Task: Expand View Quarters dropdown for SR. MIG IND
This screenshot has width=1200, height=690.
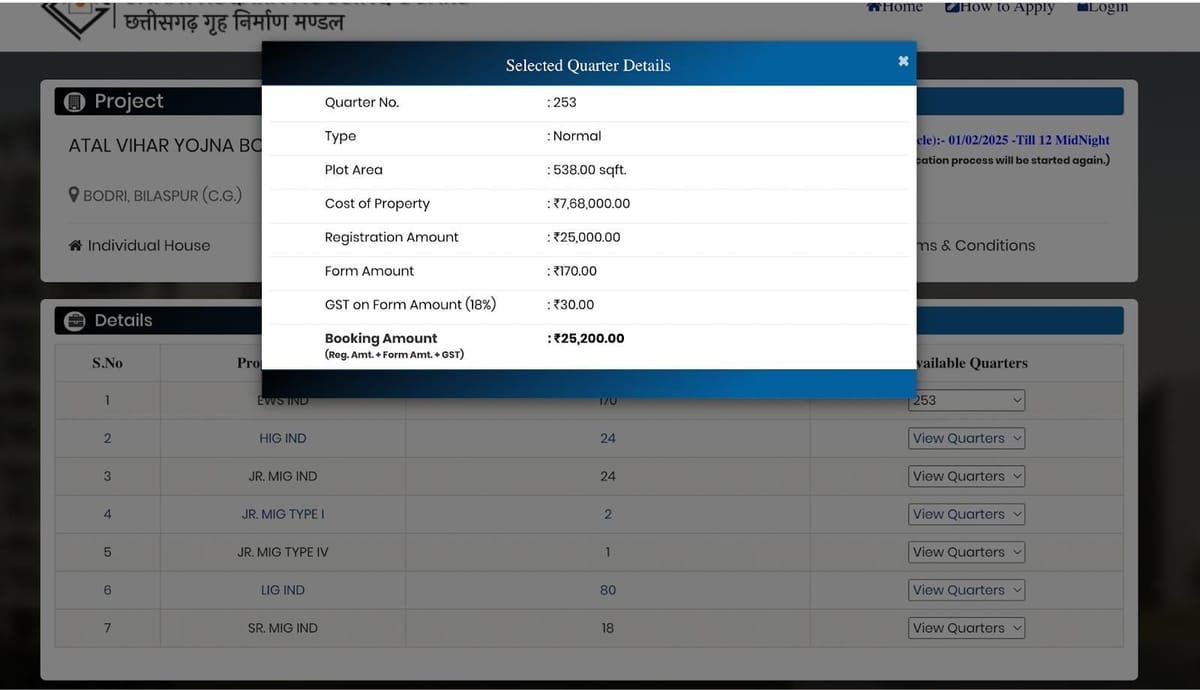Action: click(x=967, y=628)
